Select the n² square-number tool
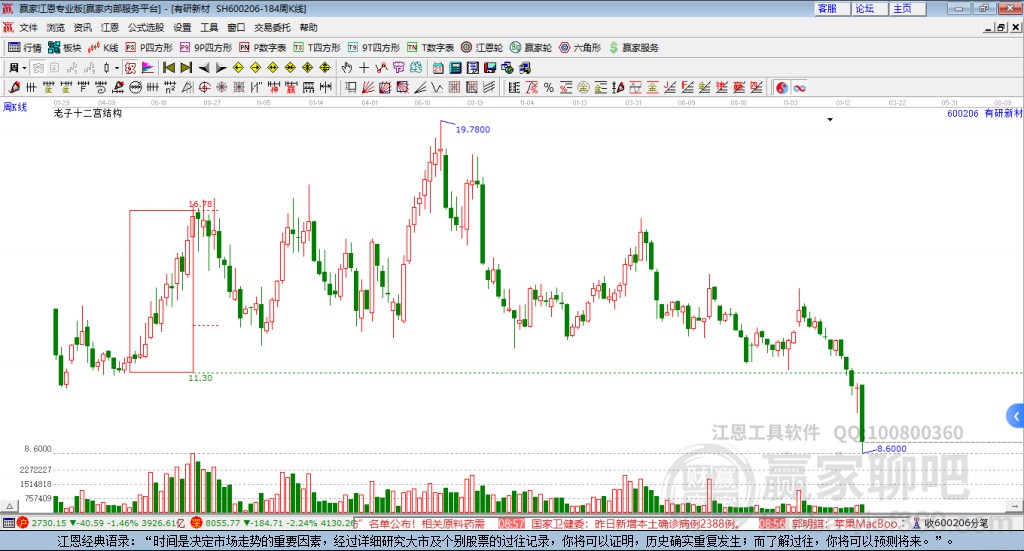 [170, 87]
